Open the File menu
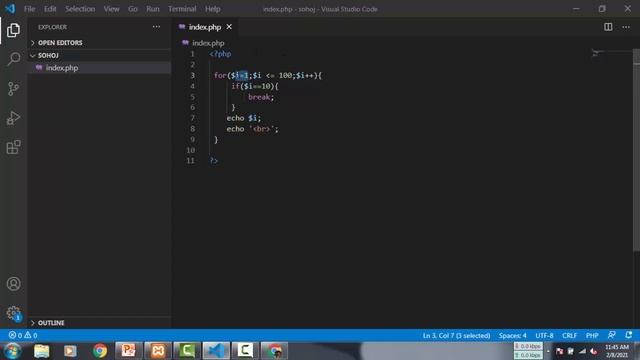 pos(29,9)
